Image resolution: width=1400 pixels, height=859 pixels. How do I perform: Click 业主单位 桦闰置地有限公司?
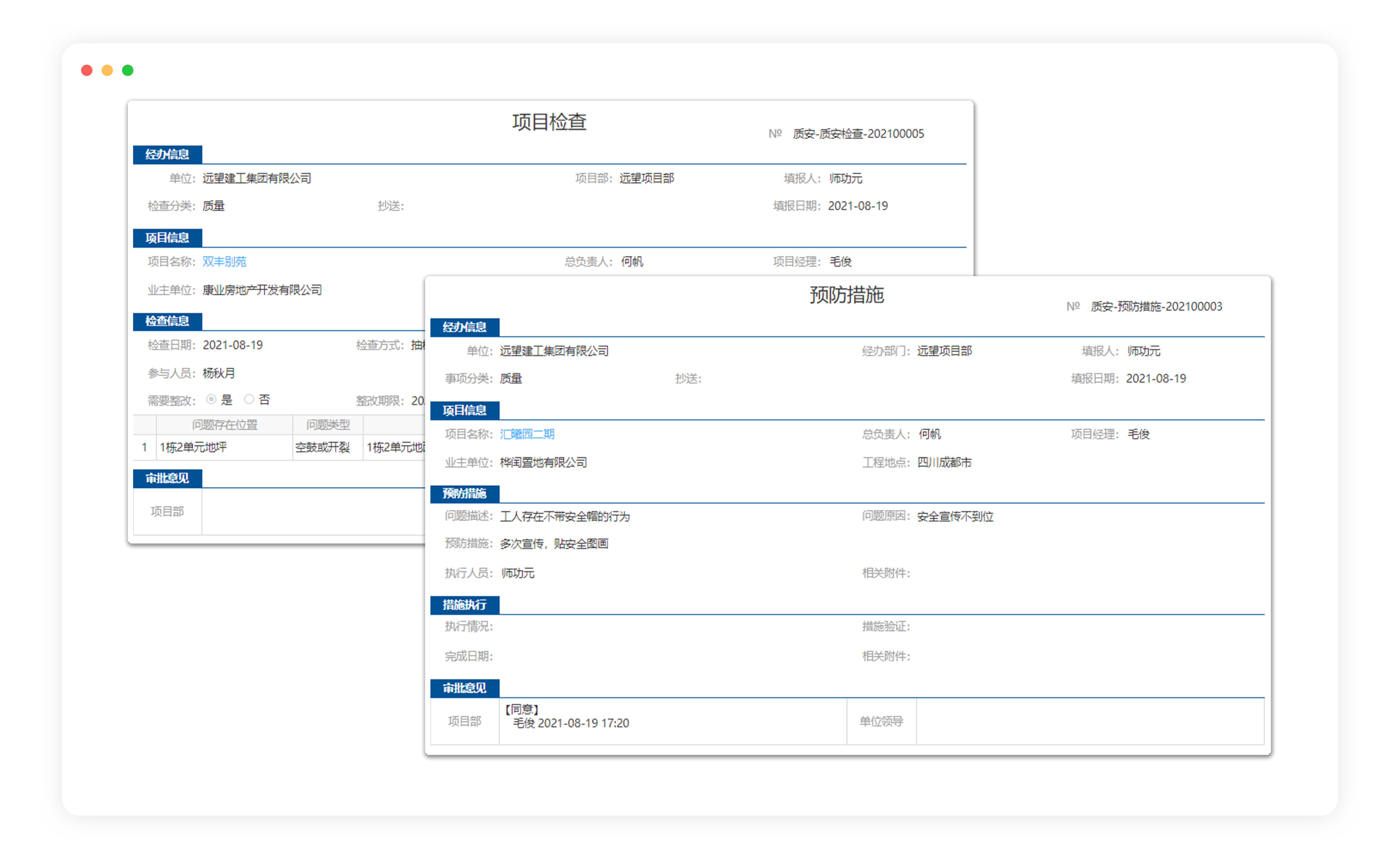click(543, 463)
